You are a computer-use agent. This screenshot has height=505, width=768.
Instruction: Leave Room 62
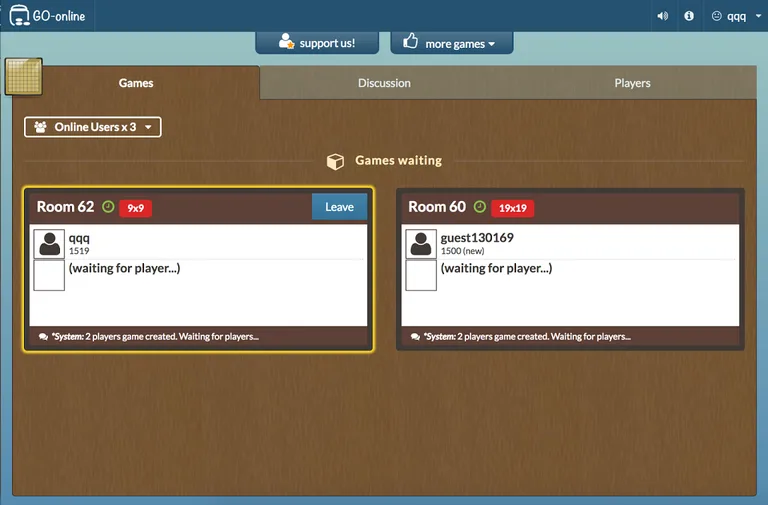[339, 207]
